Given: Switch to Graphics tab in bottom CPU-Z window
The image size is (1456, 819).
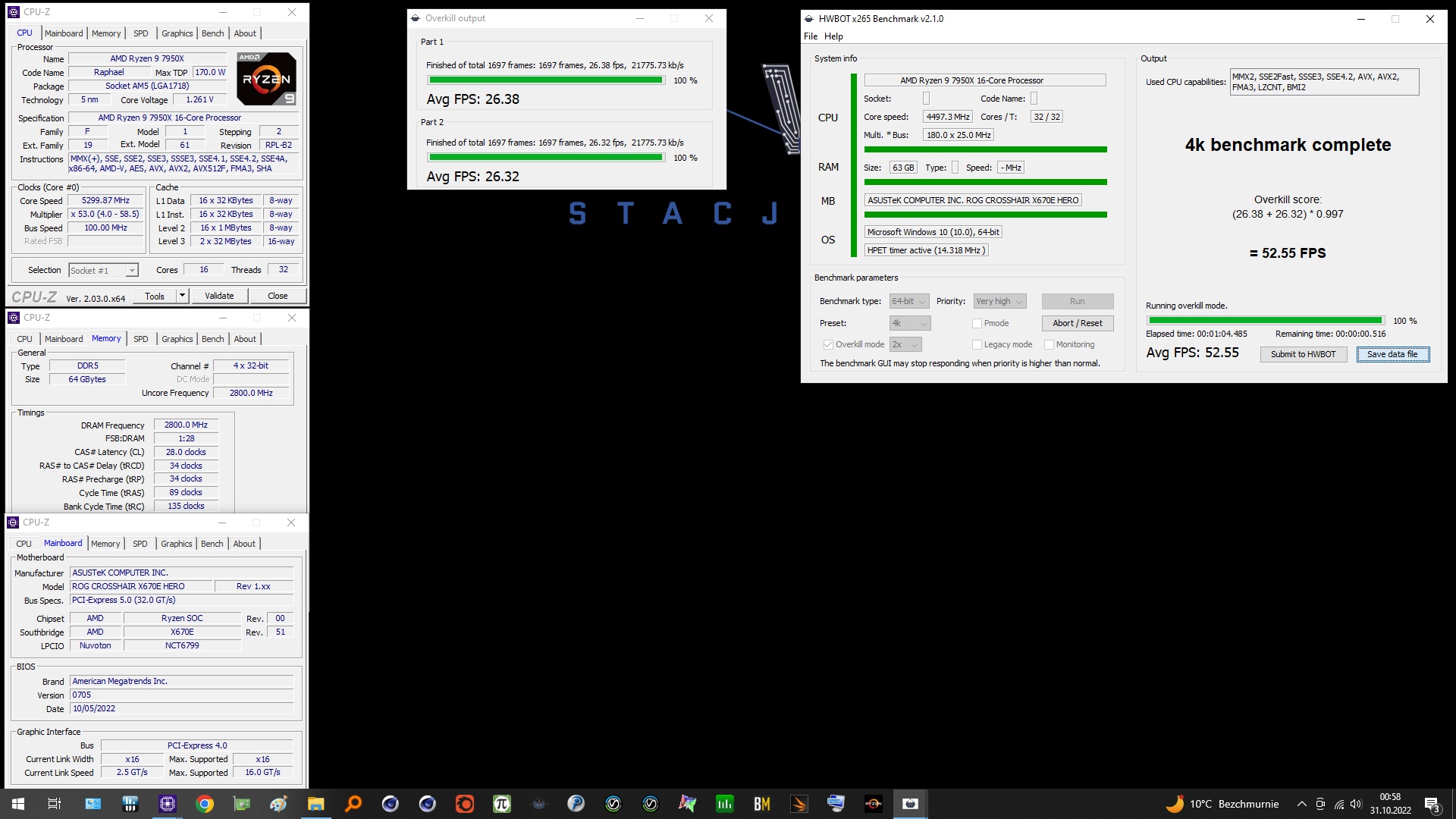Looking at the screenshot, I should tap(177, 544).
